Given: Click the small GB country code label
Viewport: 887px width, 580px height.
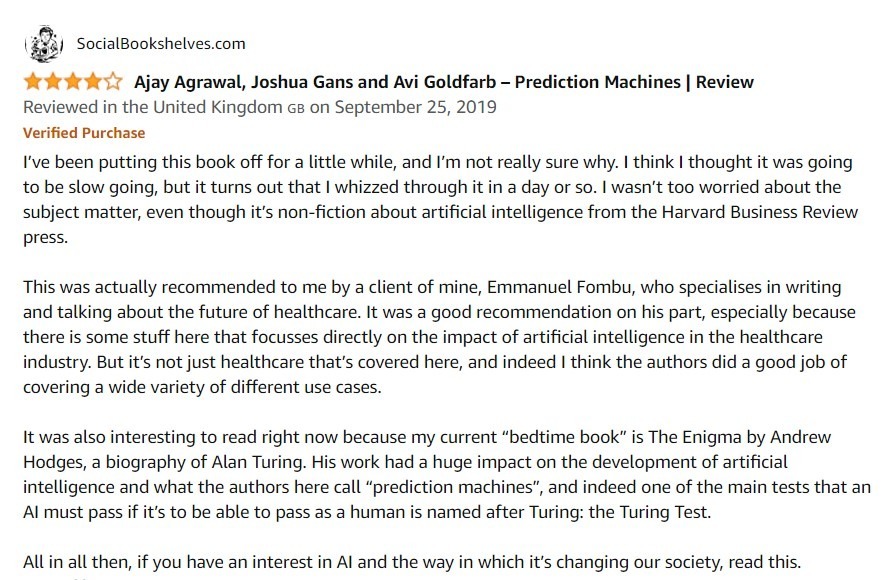Looking at the screenshot, I should [296, 109].
